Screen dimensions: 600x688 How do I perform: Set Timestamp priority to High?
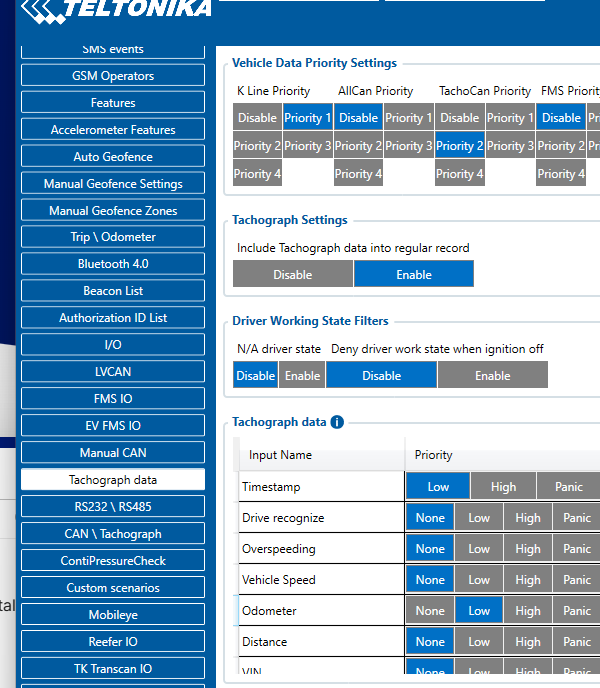coord(503,486)
